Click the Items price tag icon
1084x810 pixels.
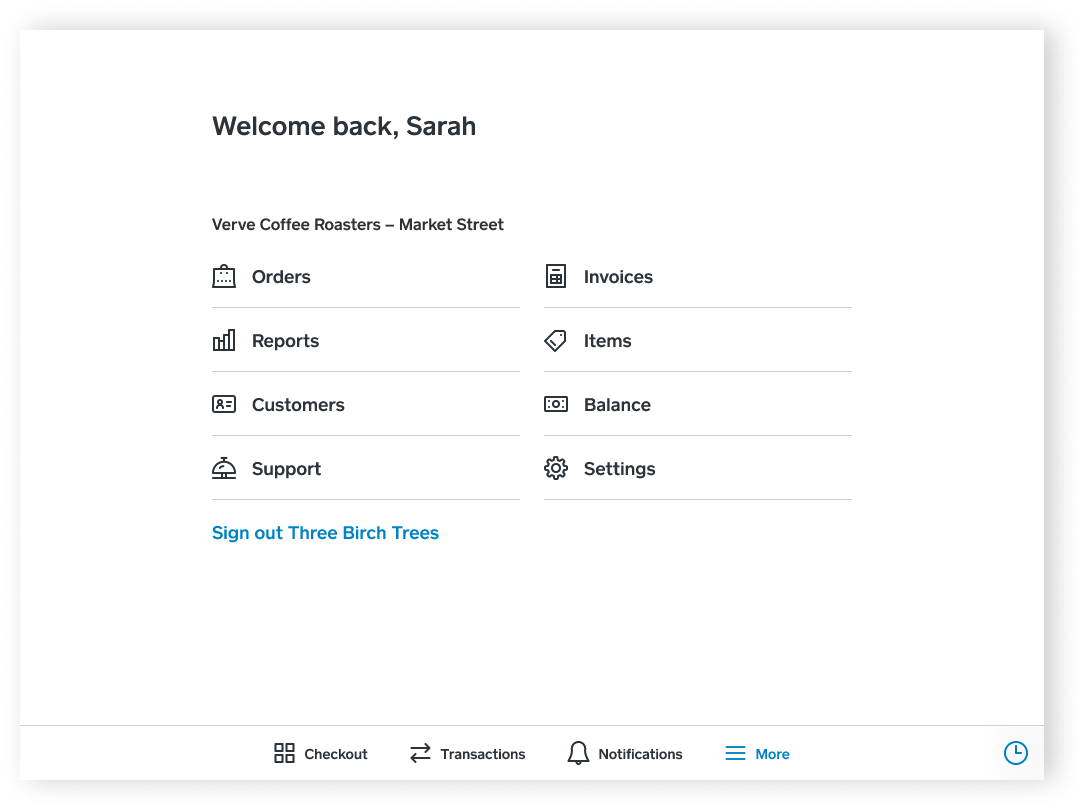pyautogui.click(x=555, y=340)
